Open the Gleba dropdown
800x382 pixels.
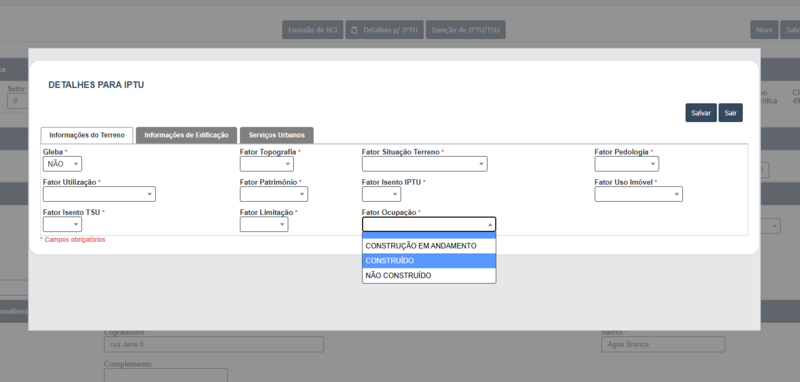[x=62, y=164]
